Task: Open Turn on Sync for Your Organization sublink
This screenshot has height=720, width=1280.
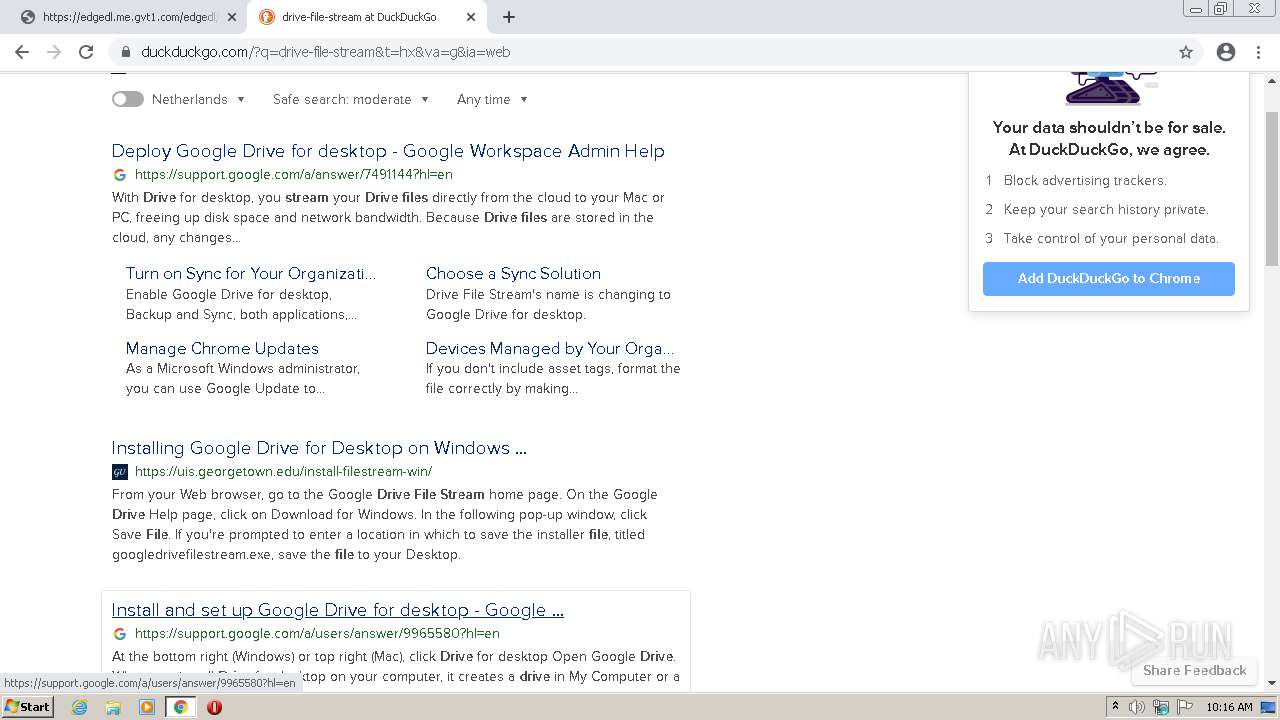Action: pos(251,273)
